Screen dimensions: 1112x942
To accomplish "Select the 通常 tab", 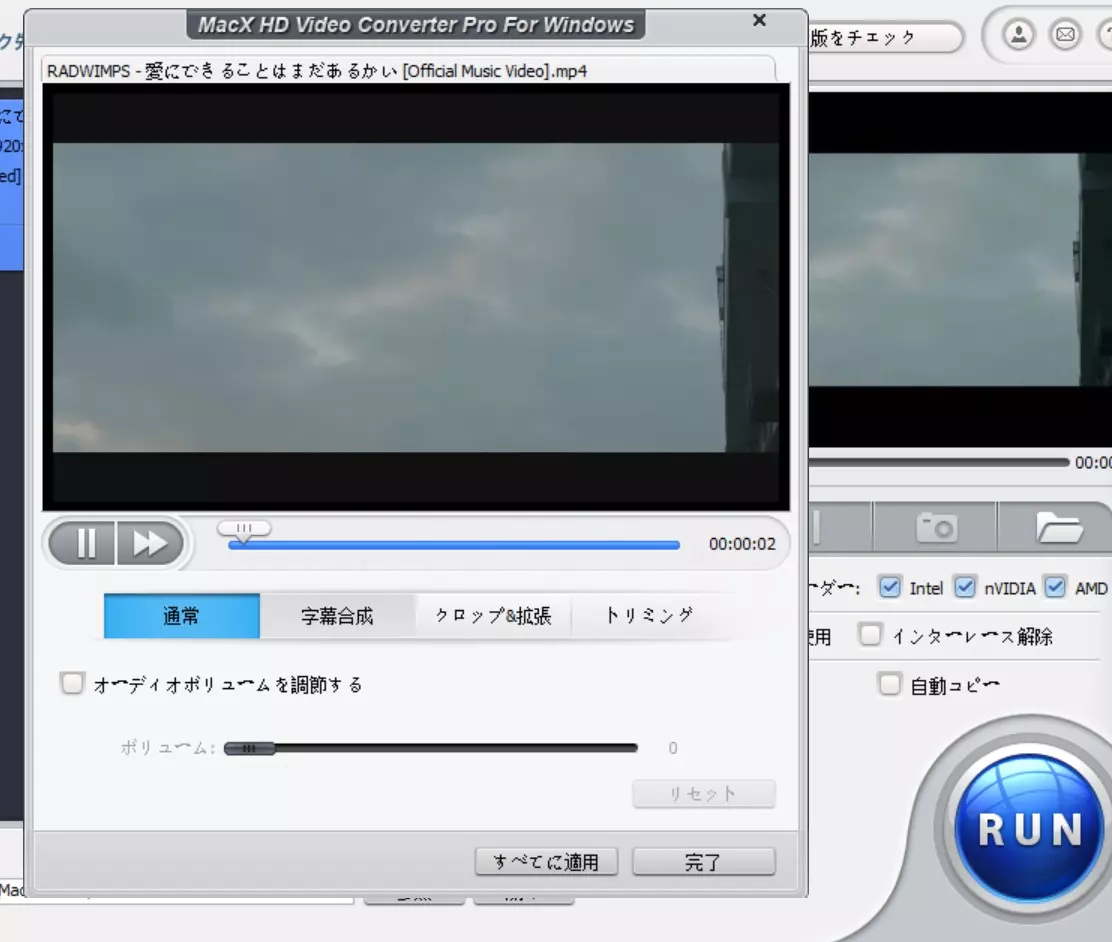I will coord(182,616).
